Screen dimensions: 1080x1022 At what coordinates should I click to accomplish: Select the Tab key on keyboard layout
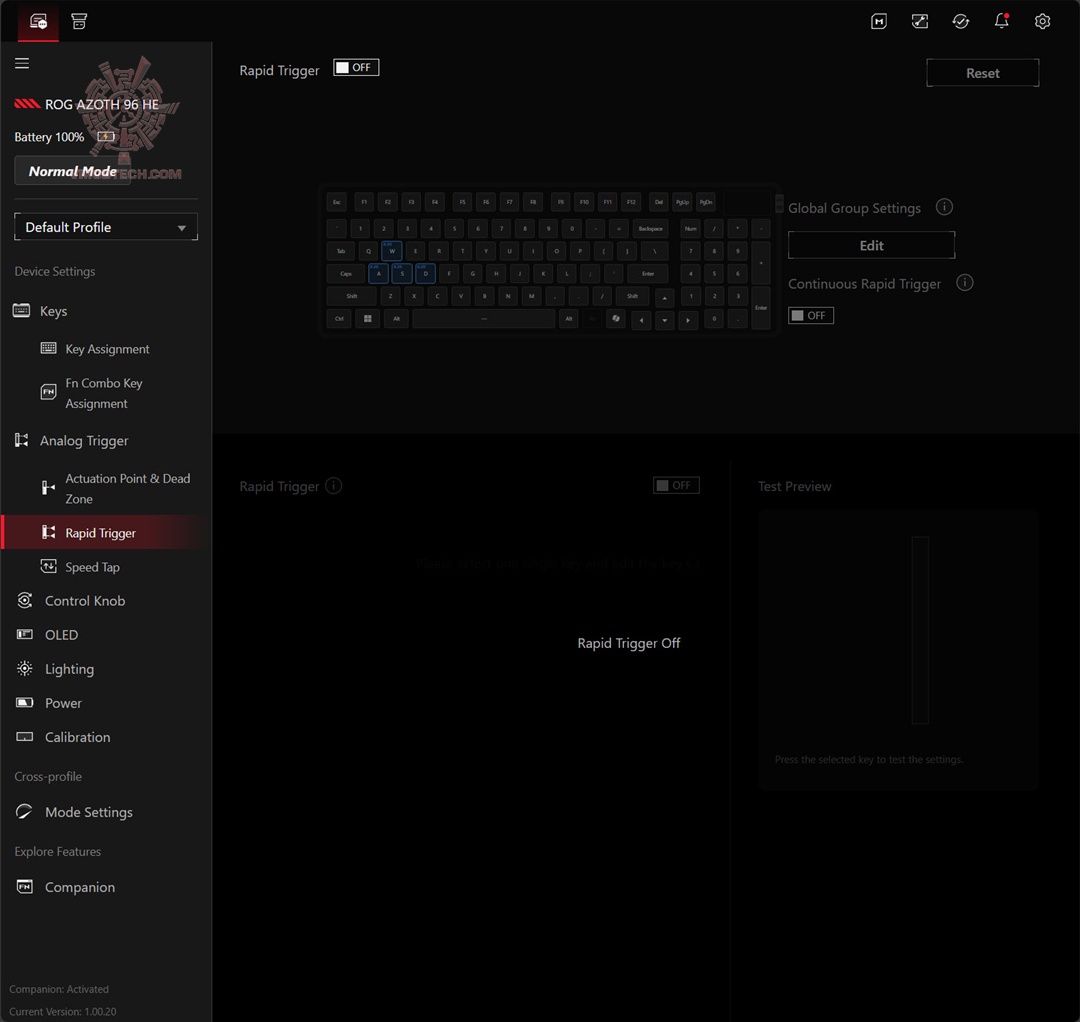341,251
